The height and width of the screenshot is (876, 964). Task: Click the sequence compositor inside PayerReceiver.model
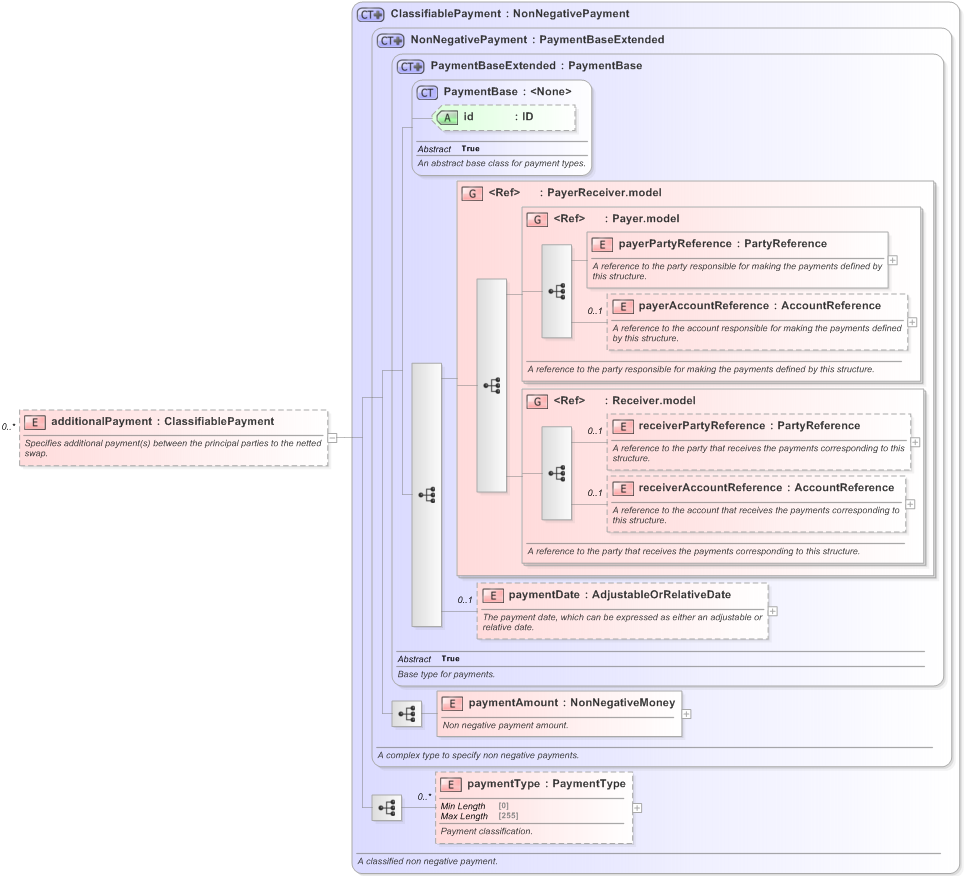492,385
